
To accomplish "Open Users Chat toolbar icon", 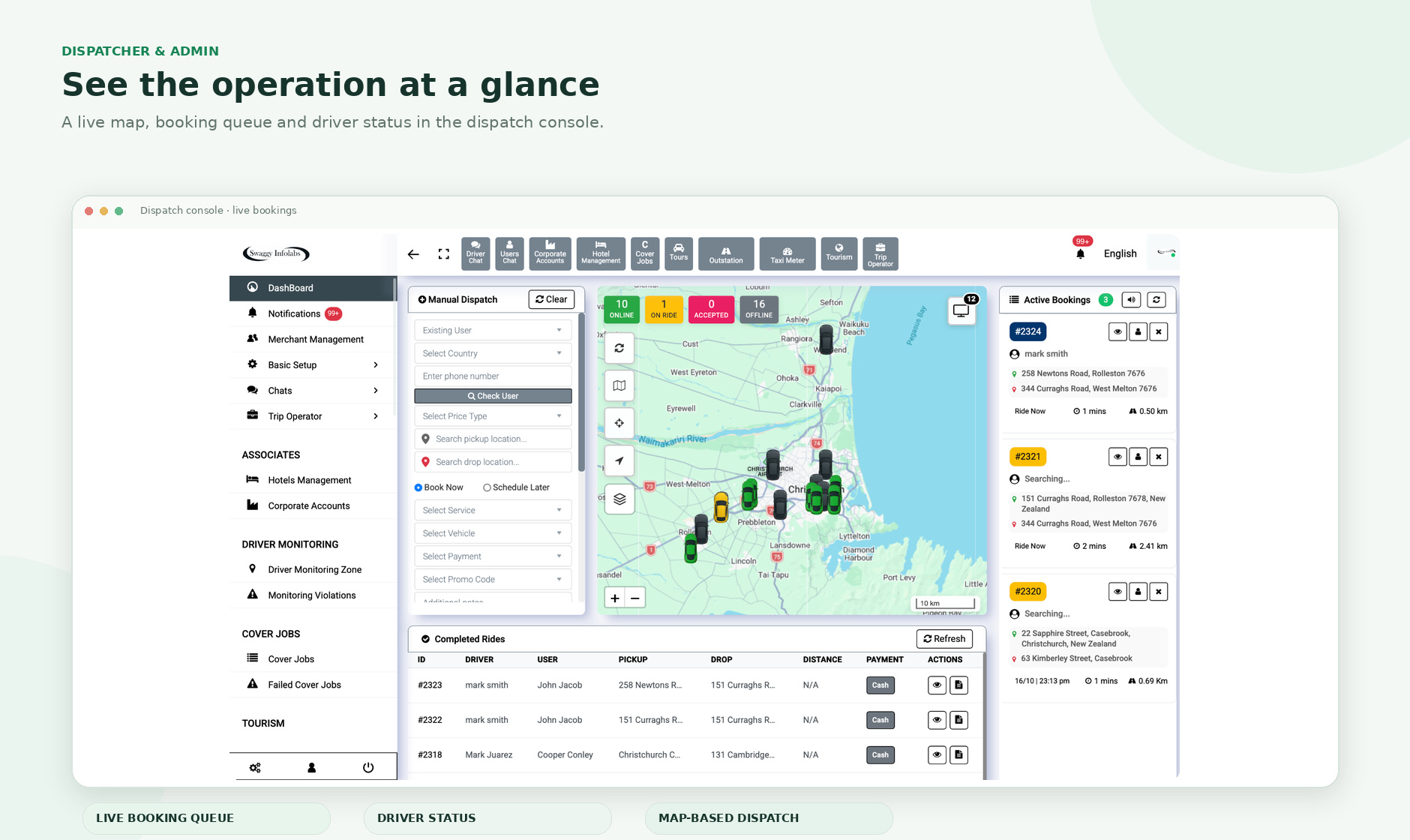I will point(509,253).
